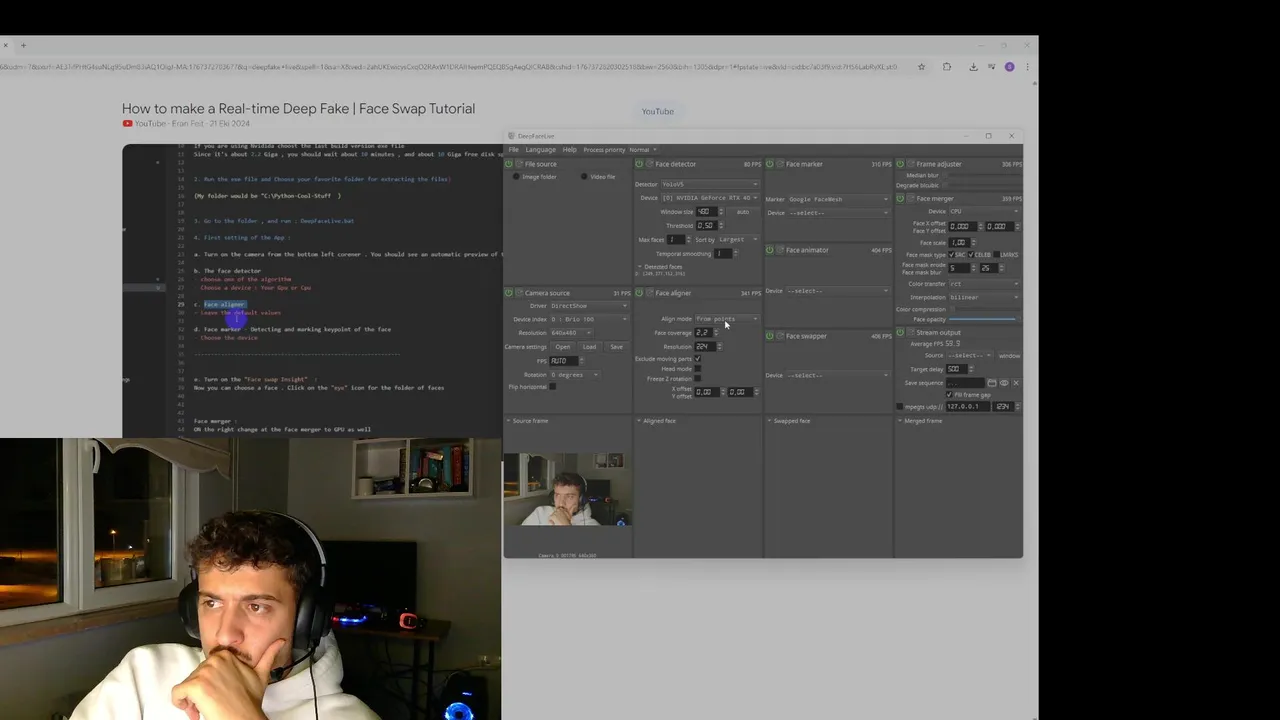
Task: Click the reset icon beside Face marker
Action: [x=780, y=164]
